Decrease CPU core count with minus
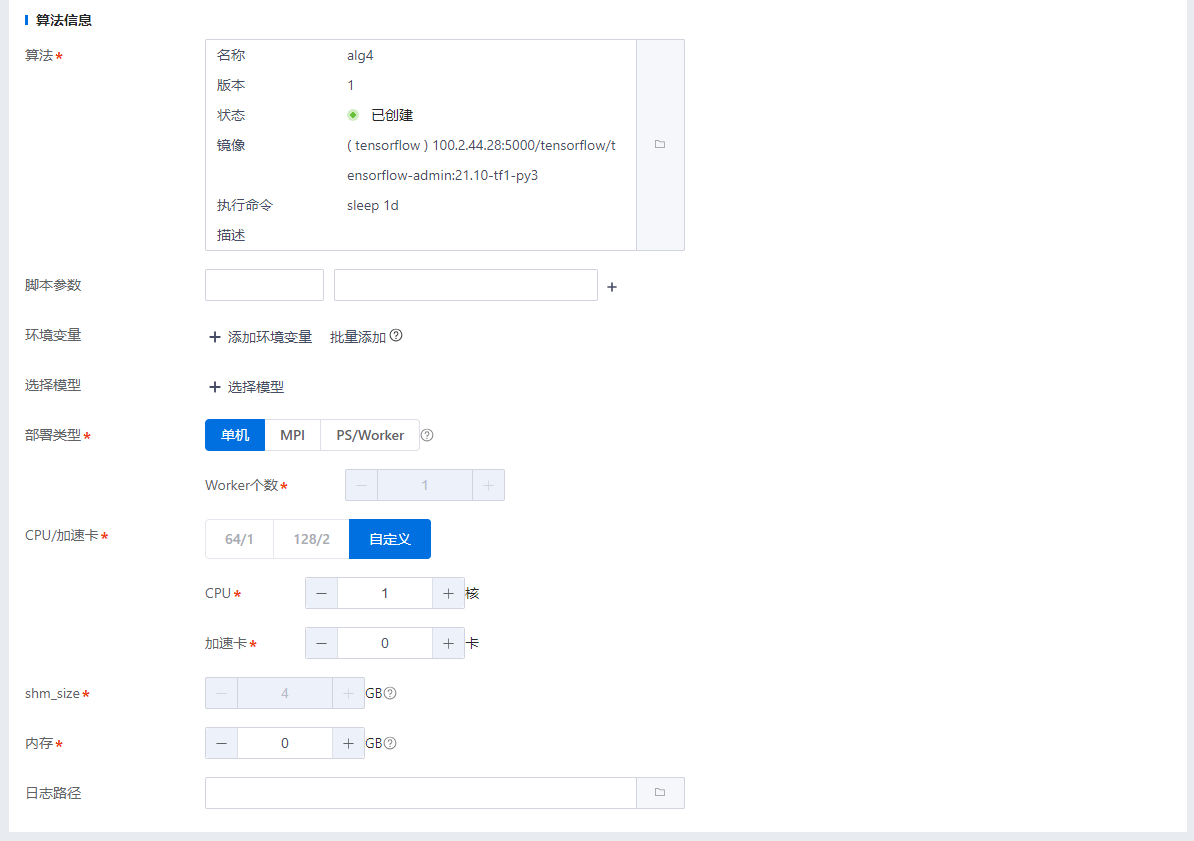 tap(321, 593)
